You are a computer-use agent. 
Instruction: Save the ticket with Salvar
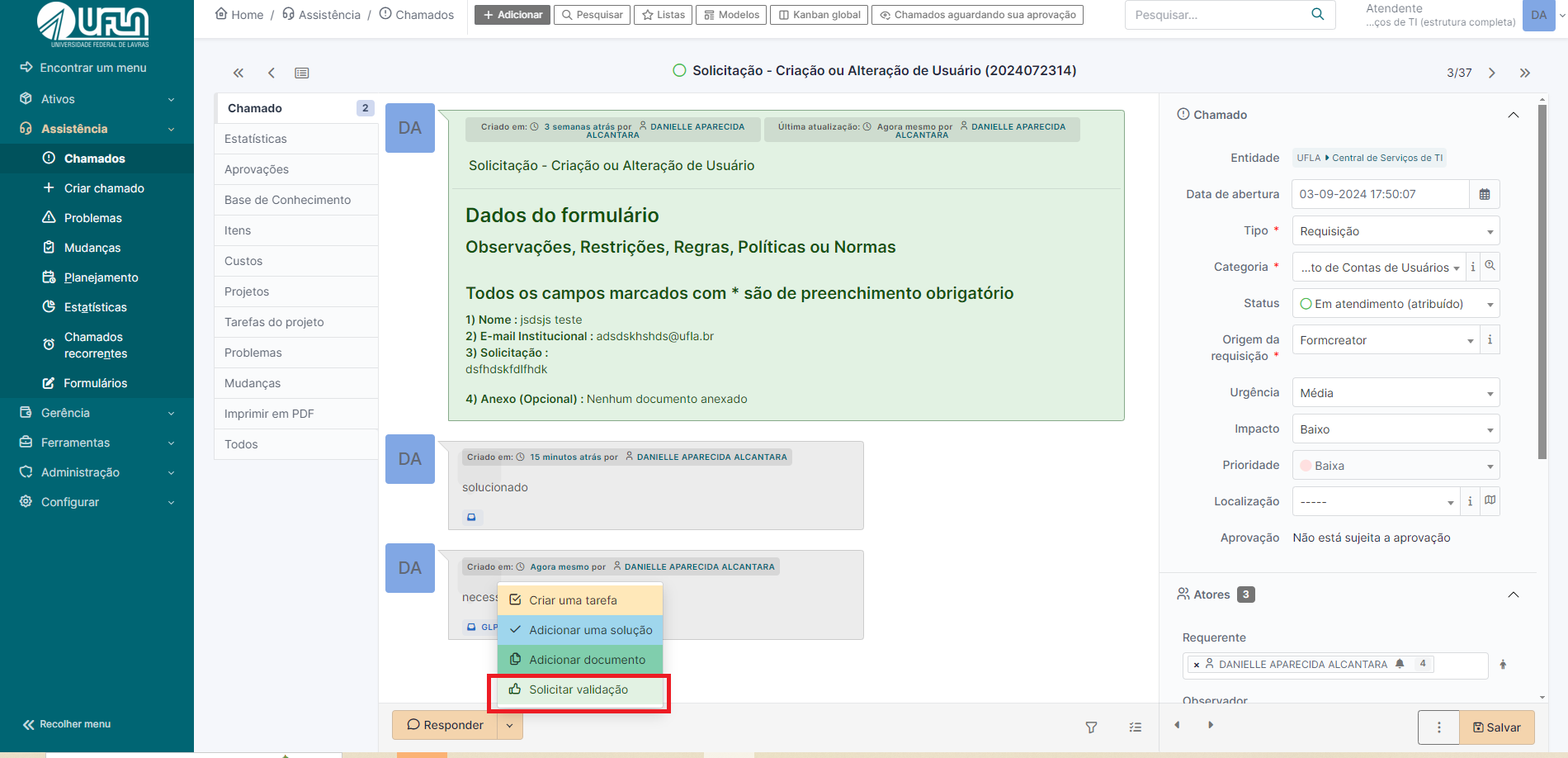tap(1497, 727)
